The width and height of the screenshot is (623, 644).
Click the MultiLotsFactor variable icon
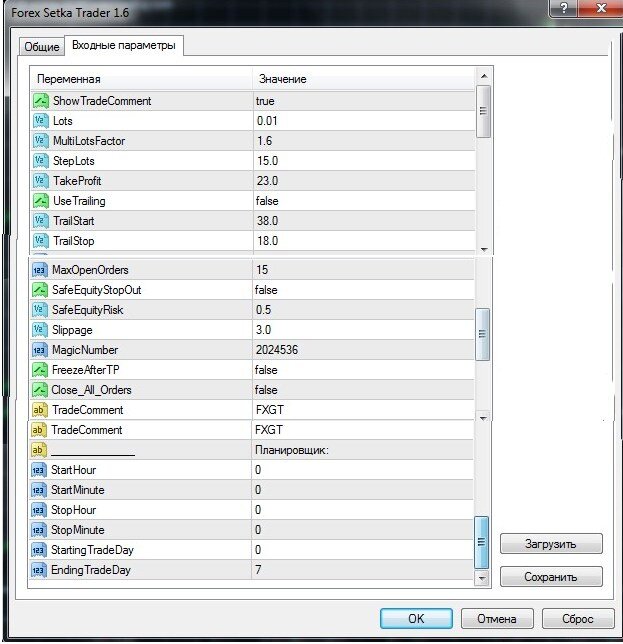[x=41, y=141]
